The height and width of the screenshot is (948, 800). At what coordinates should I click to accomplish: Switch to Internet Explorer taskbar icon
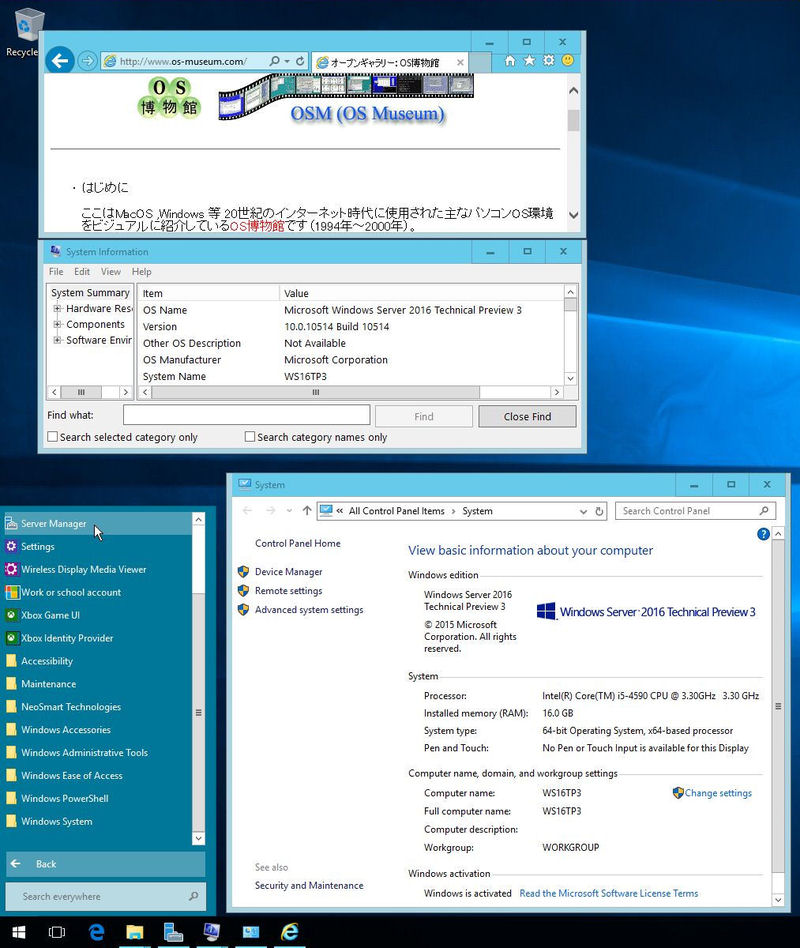pos(290,932)
